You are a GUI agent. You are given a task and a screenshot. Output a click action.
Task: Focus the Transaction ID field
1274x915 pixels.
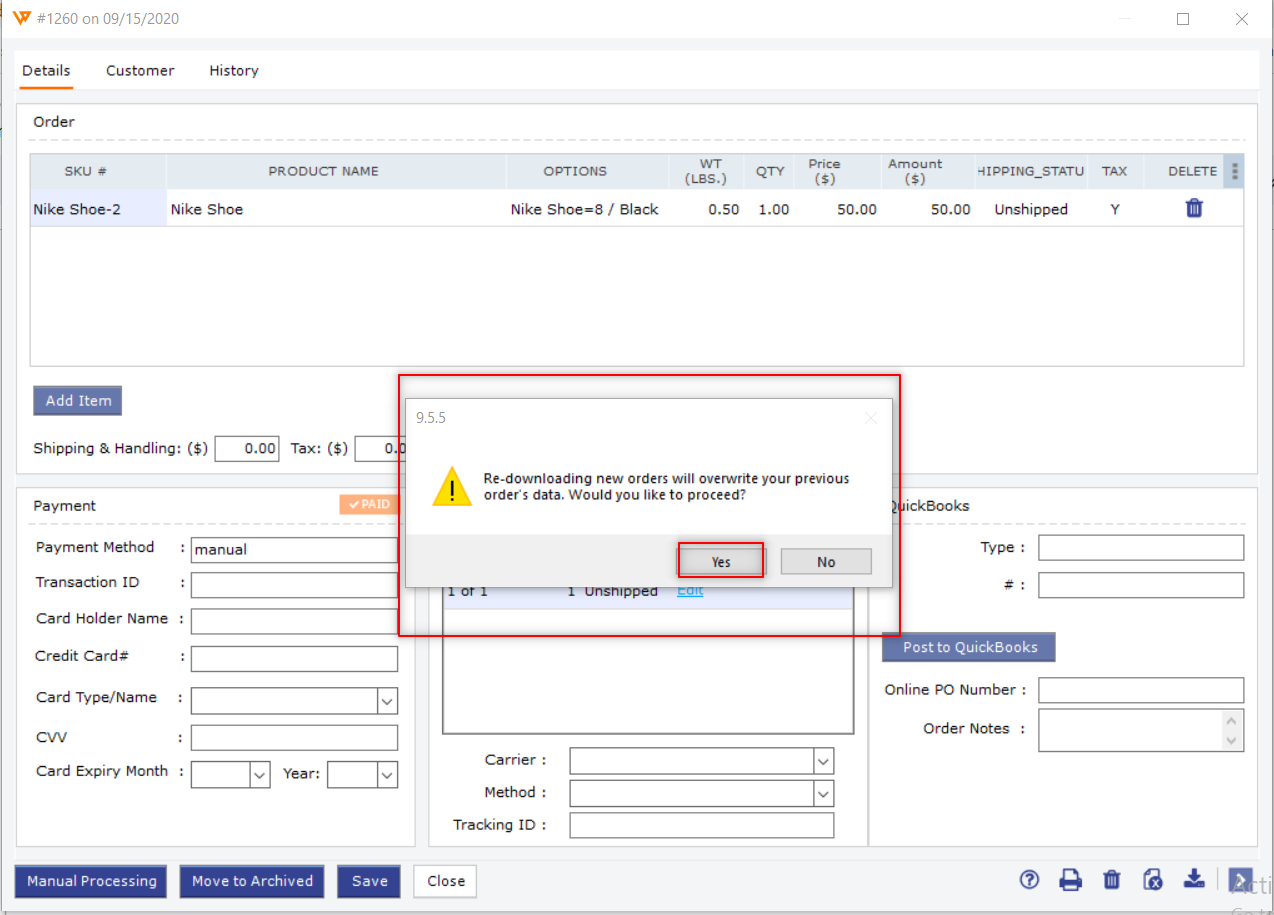point(294,585)
